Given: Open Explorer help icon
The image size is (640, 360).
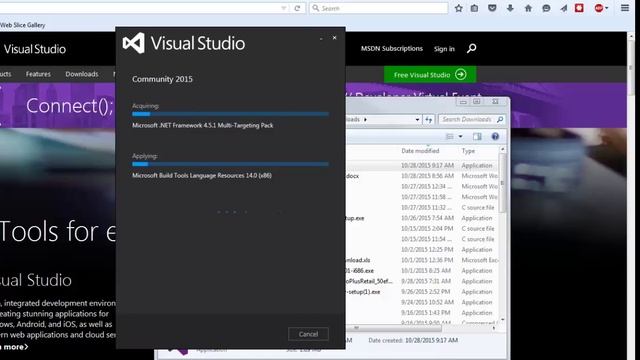Looking at the screenshot, I should click(495, 136).
